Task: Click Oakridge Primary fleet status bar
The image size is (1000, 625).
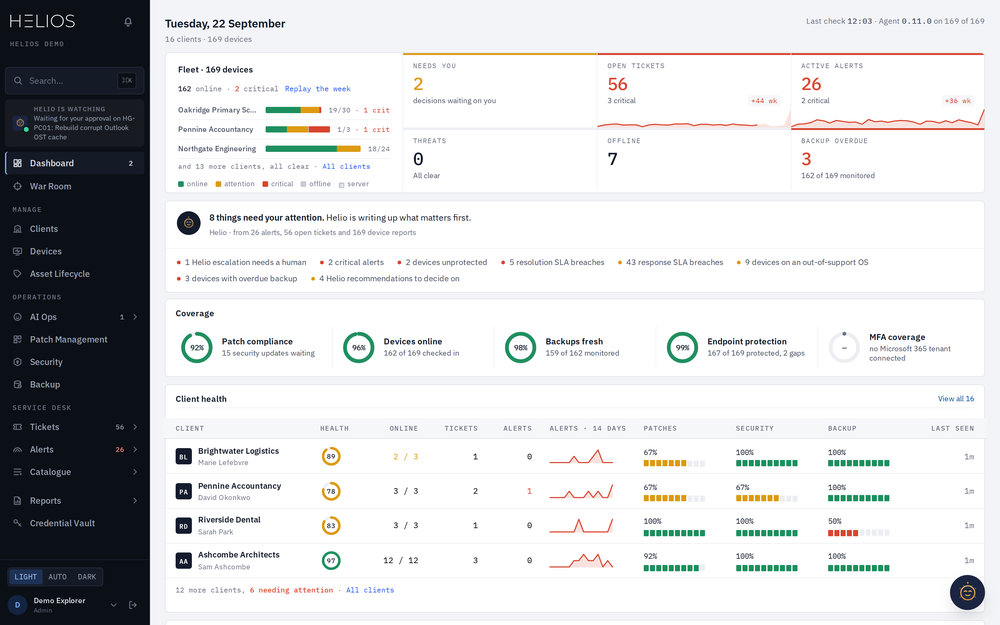Action: point(293,110)
